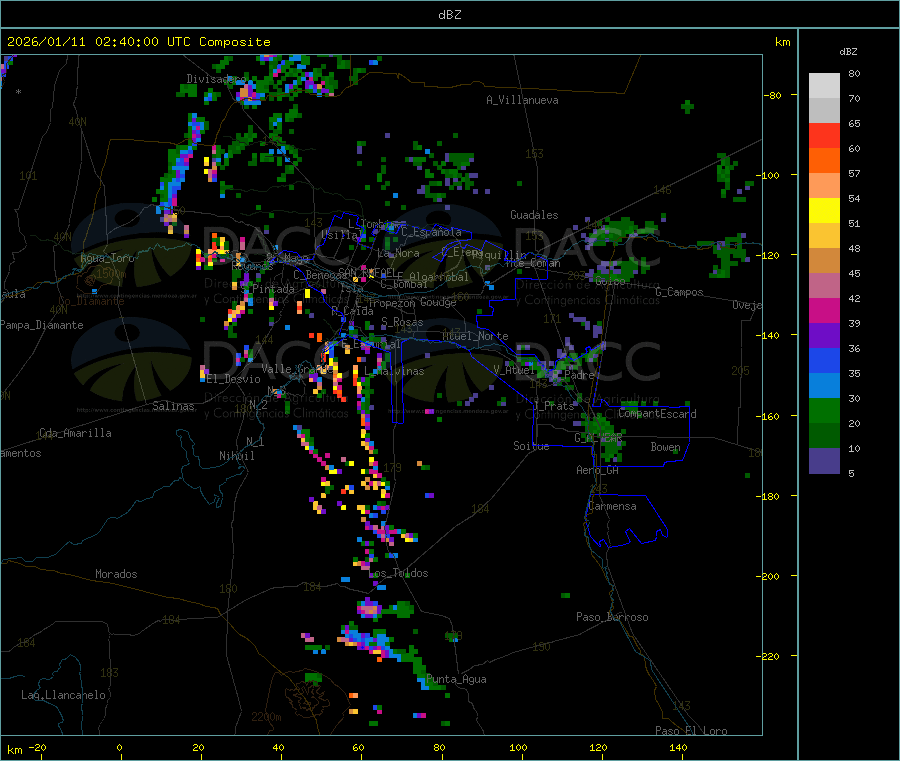Click the Lag.Llancanelo label
Image resolution: width=900 pixels, height=761 pixels.
pos(63,695)
